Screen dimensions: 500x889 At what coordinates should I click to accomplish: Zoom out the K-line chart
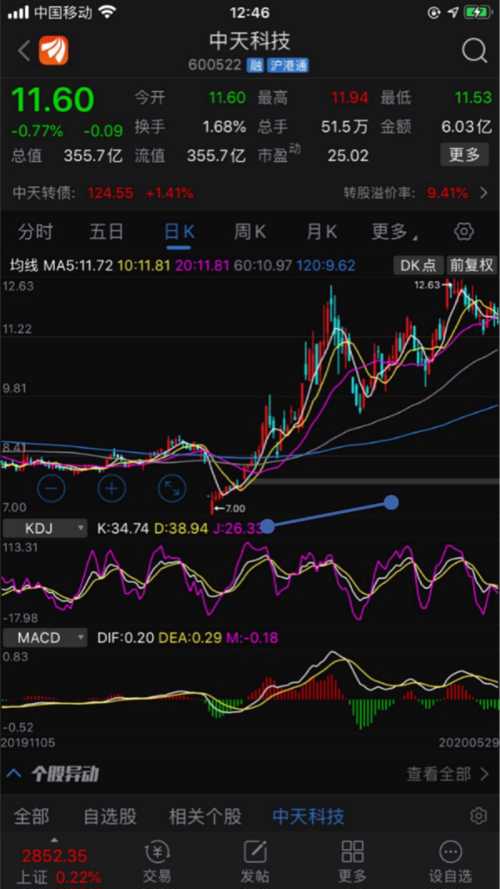point(52,488)
